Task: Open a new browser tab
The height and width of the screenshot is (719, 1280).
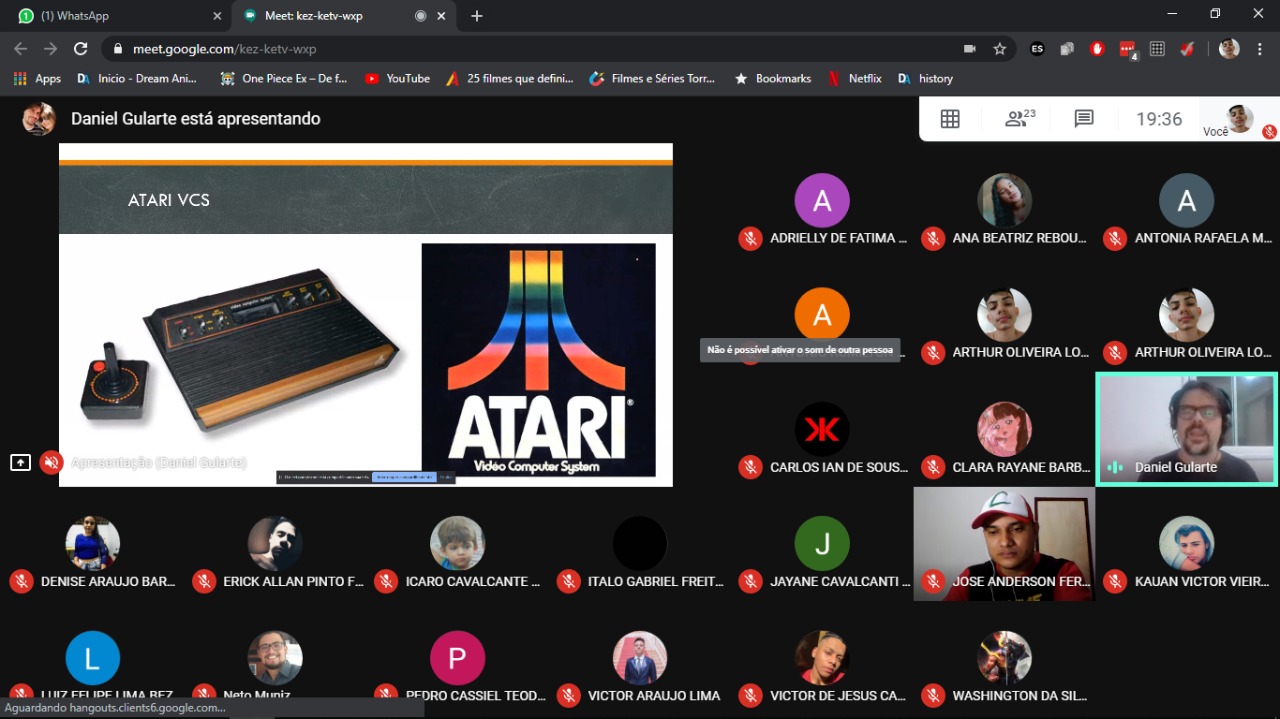Action: 477,16
